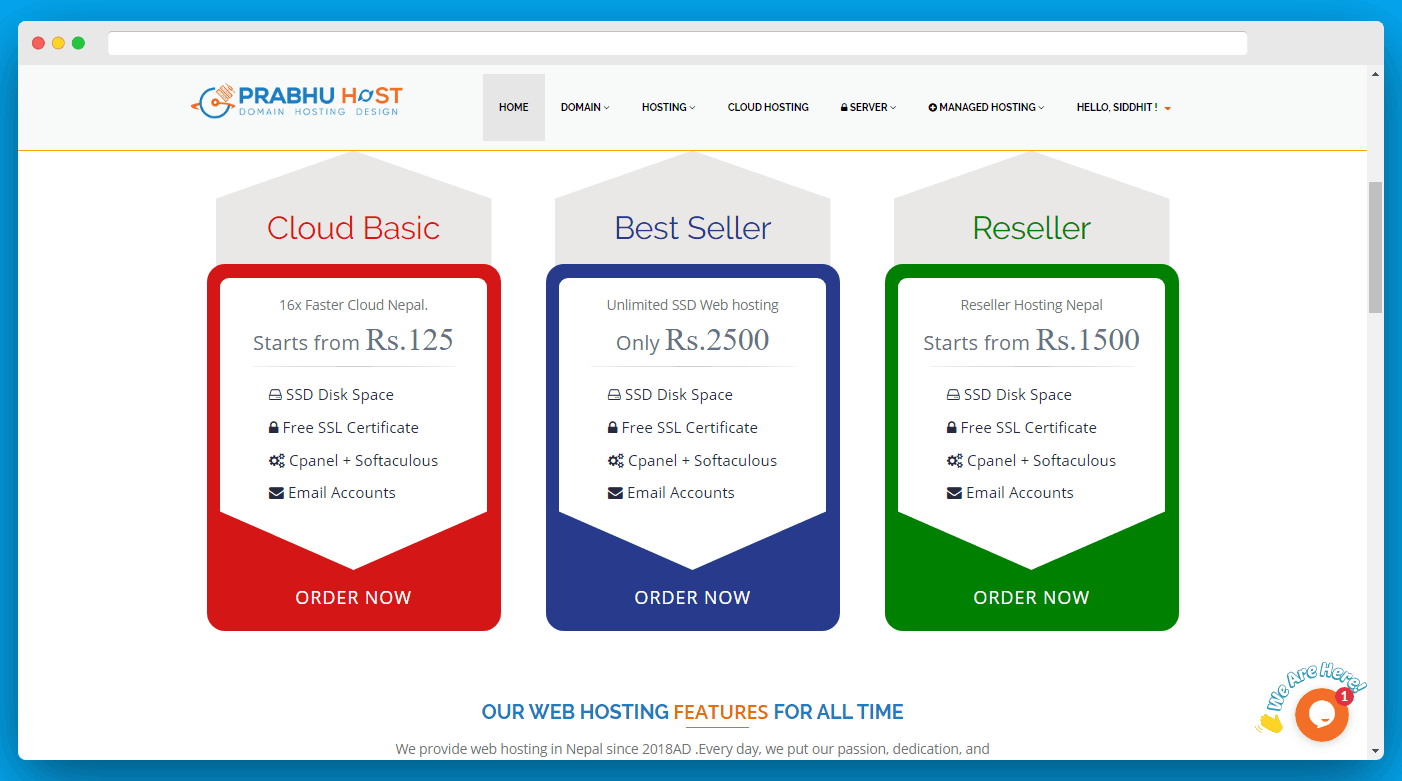1402x781 pixels.
Task: Click ORDER NOW on the Cloud Basic plan
Action: (x=353, y=597)
